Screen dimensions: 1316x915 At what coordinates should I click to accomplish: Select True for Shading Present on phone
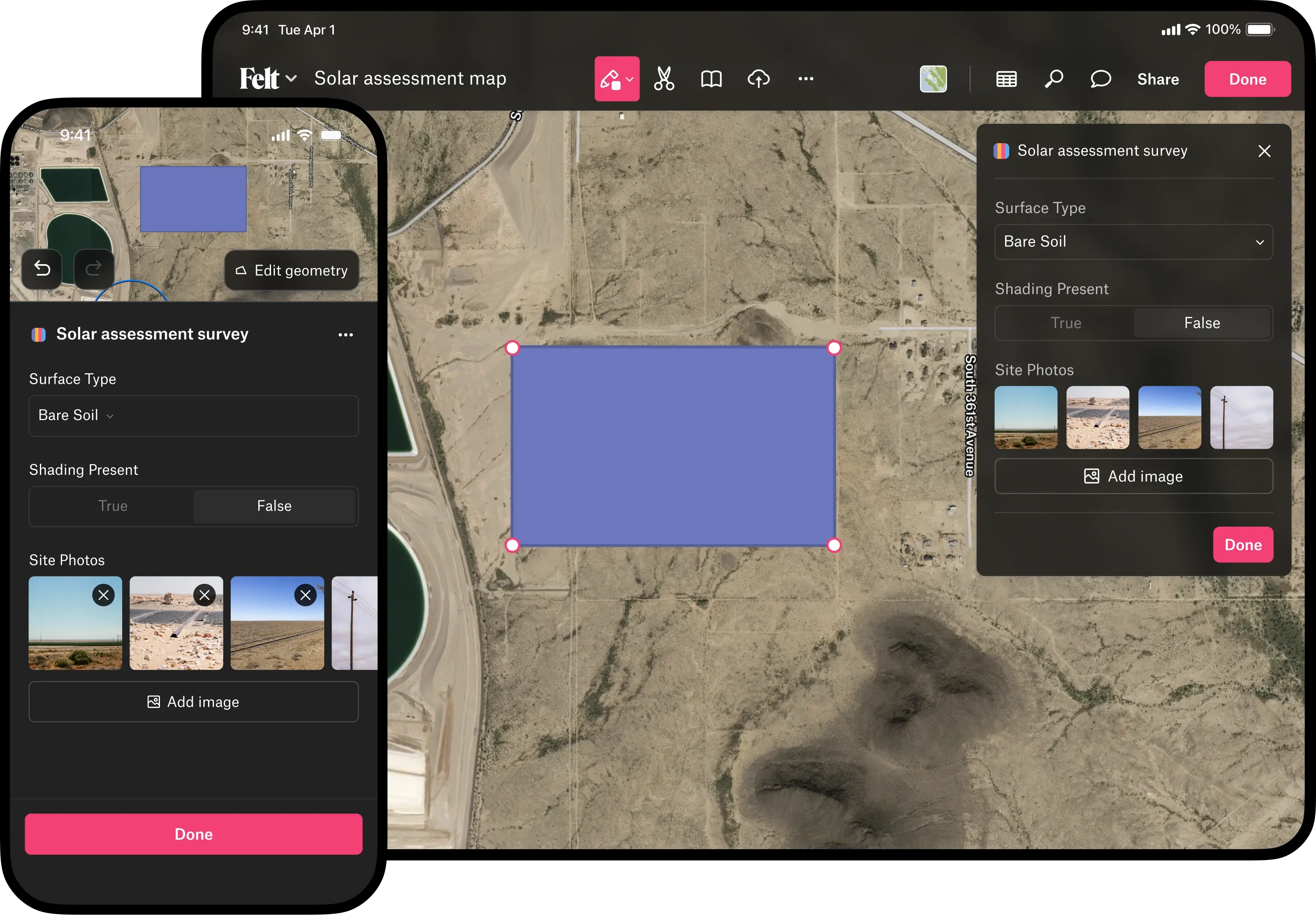click(x=112, y=506)
